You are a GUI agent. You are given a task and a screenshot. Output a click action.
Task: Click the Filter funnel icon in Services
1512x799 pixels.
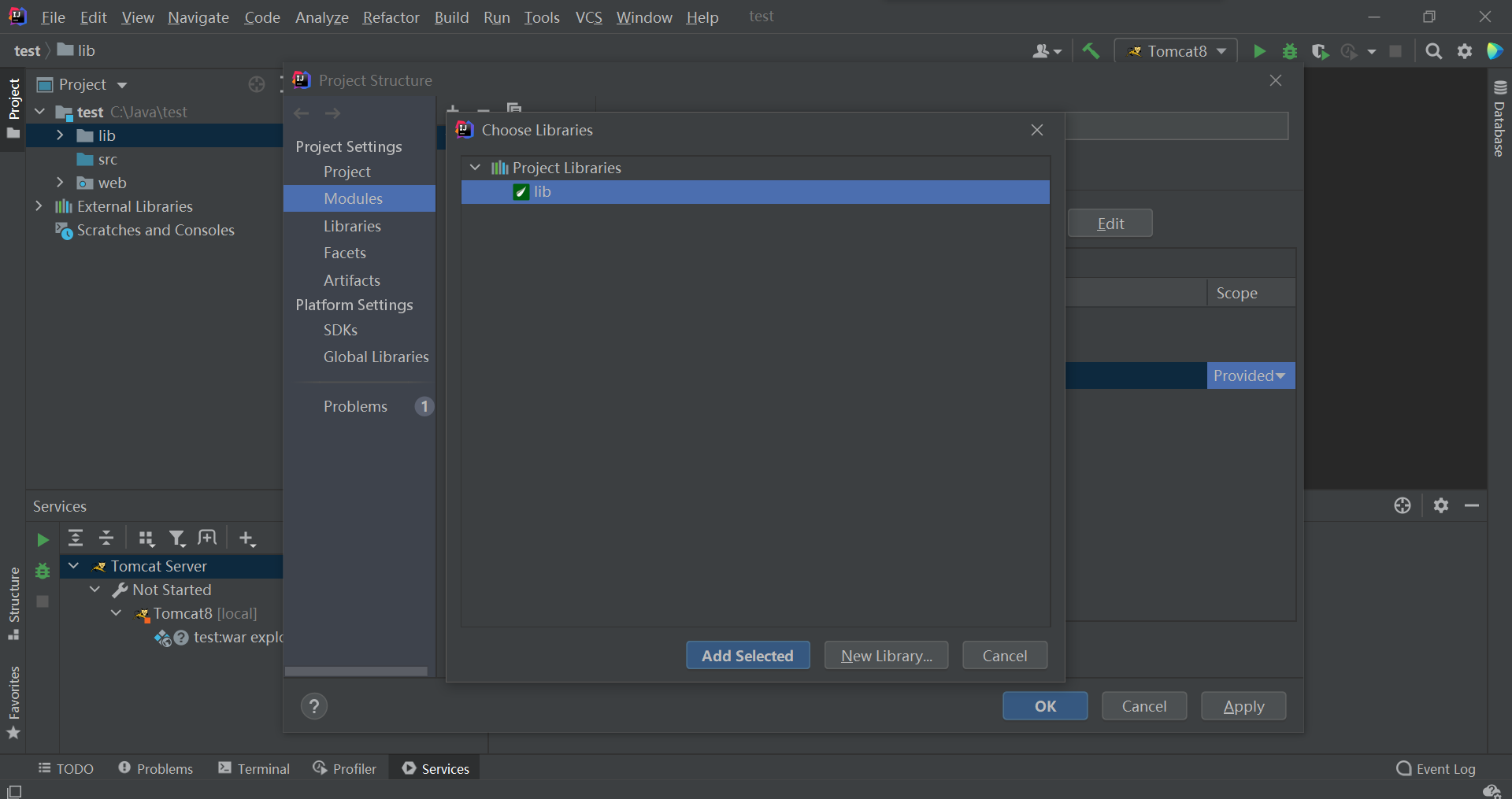(x=177, y=538)
